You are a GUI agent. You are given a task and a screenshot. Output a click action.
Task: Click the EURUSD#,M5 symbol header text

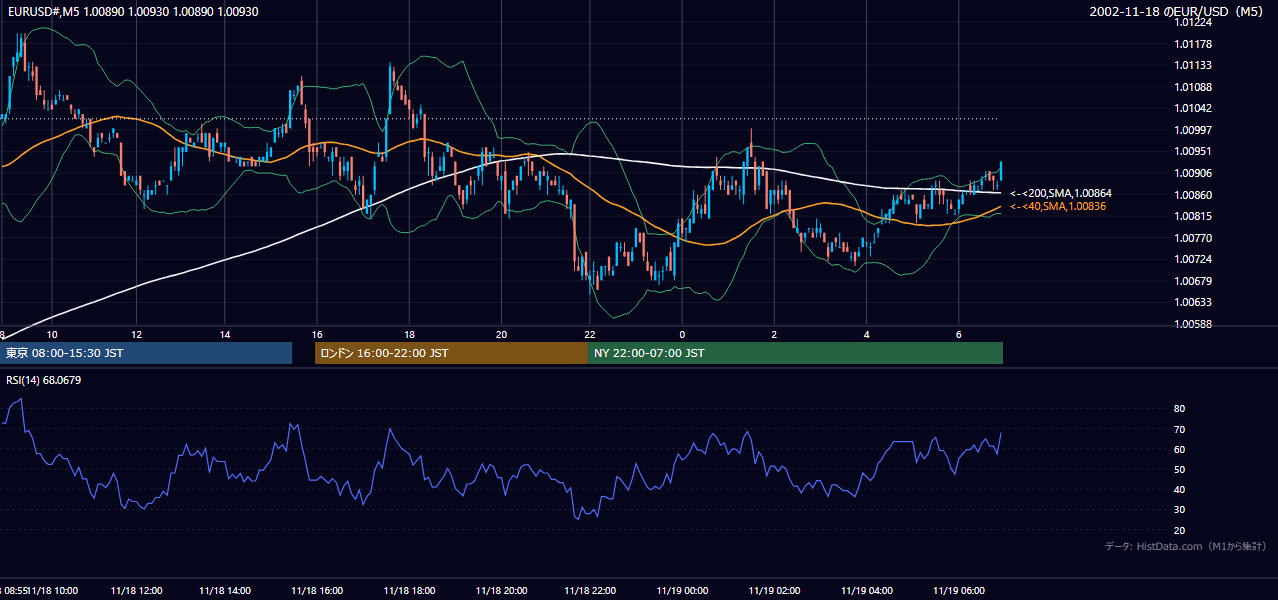point(132,10)
